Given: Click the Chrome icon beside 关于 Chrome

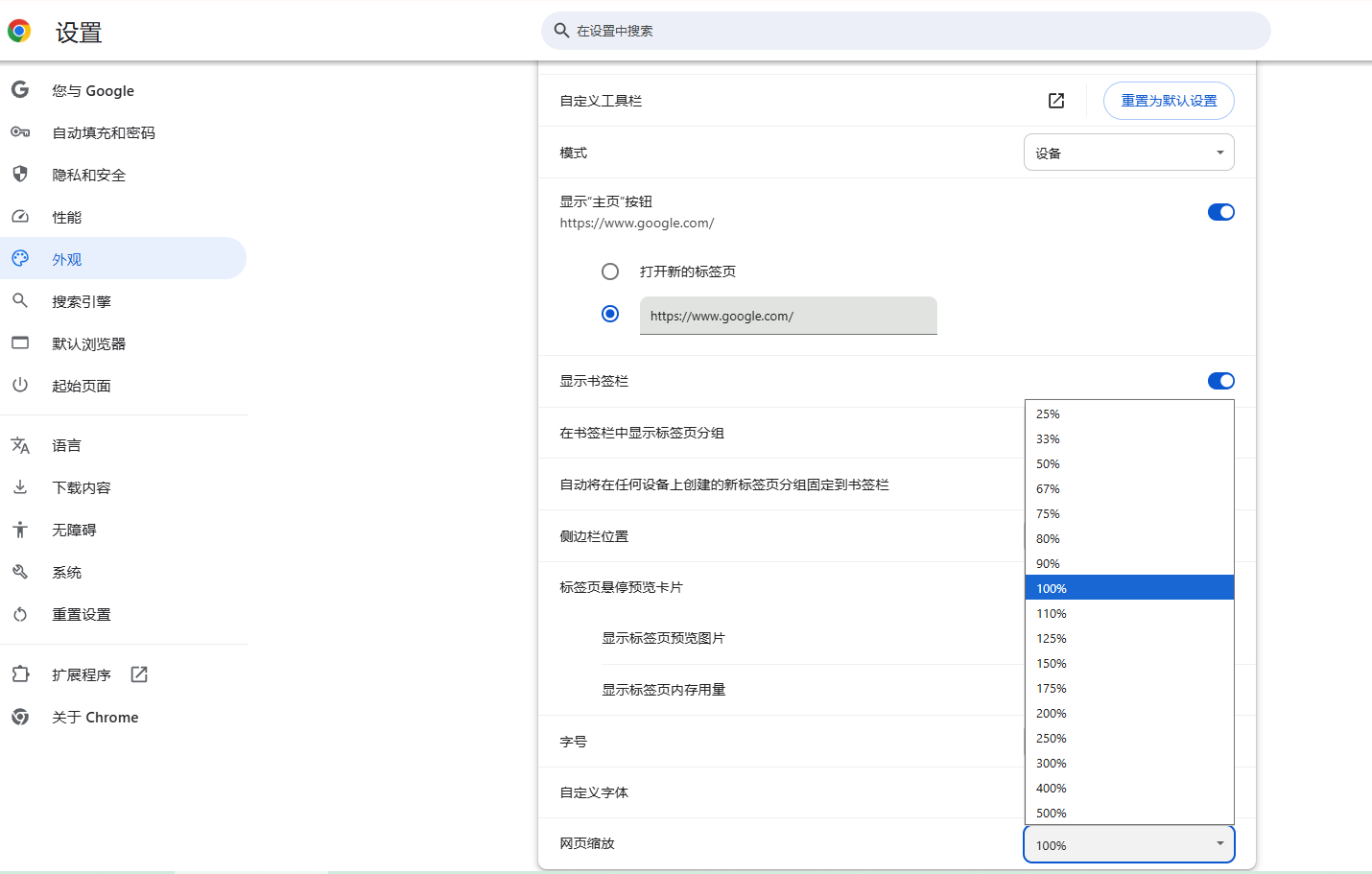Looking at the screenshot, I should pyautogui.click(x=20, y=717).
